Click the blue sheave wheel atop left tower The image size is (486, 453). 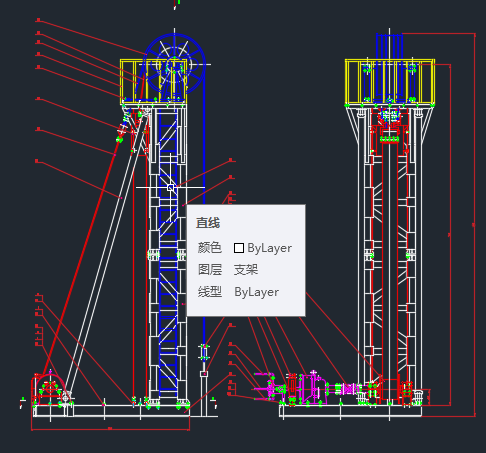click(174, 64)
